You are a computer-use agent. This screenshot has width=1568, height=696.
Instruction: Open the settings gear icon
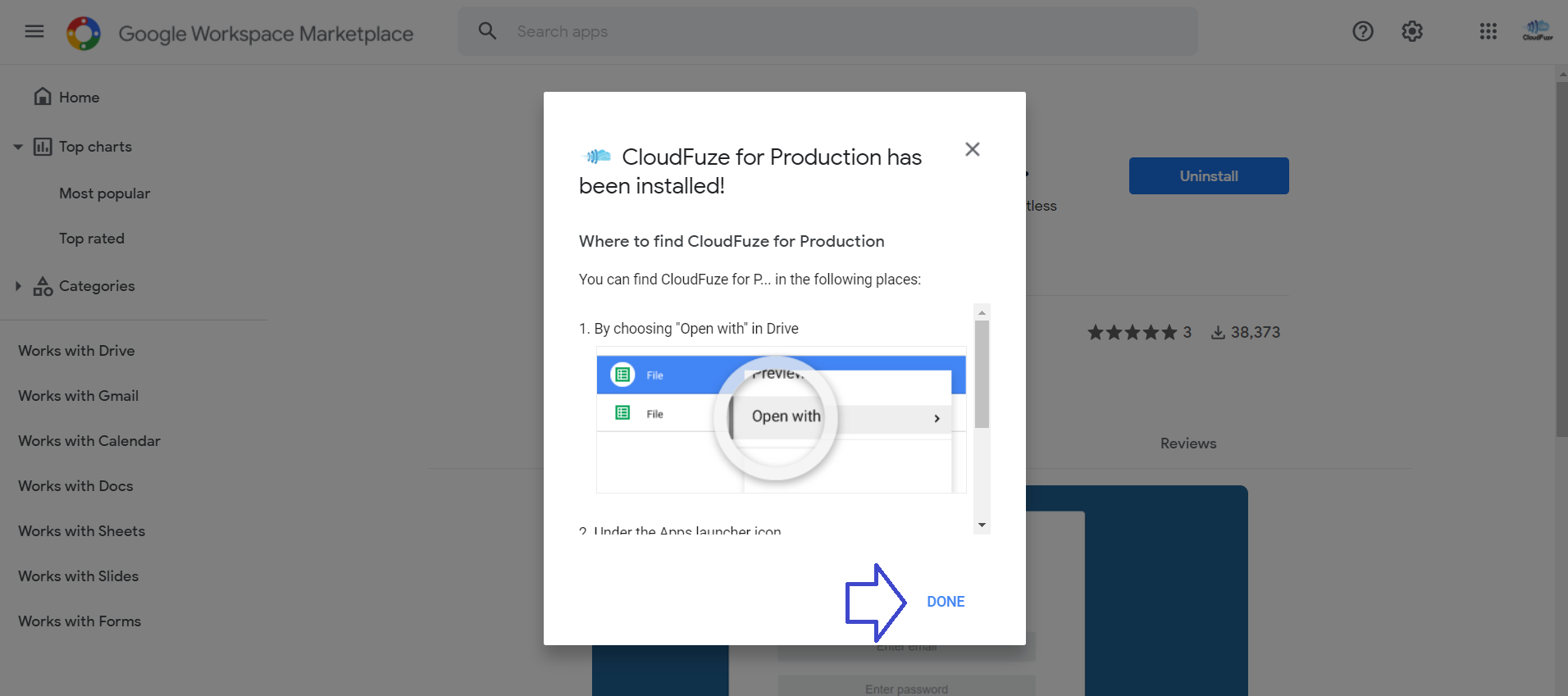pyautogui.click(x=1412, y=31)
